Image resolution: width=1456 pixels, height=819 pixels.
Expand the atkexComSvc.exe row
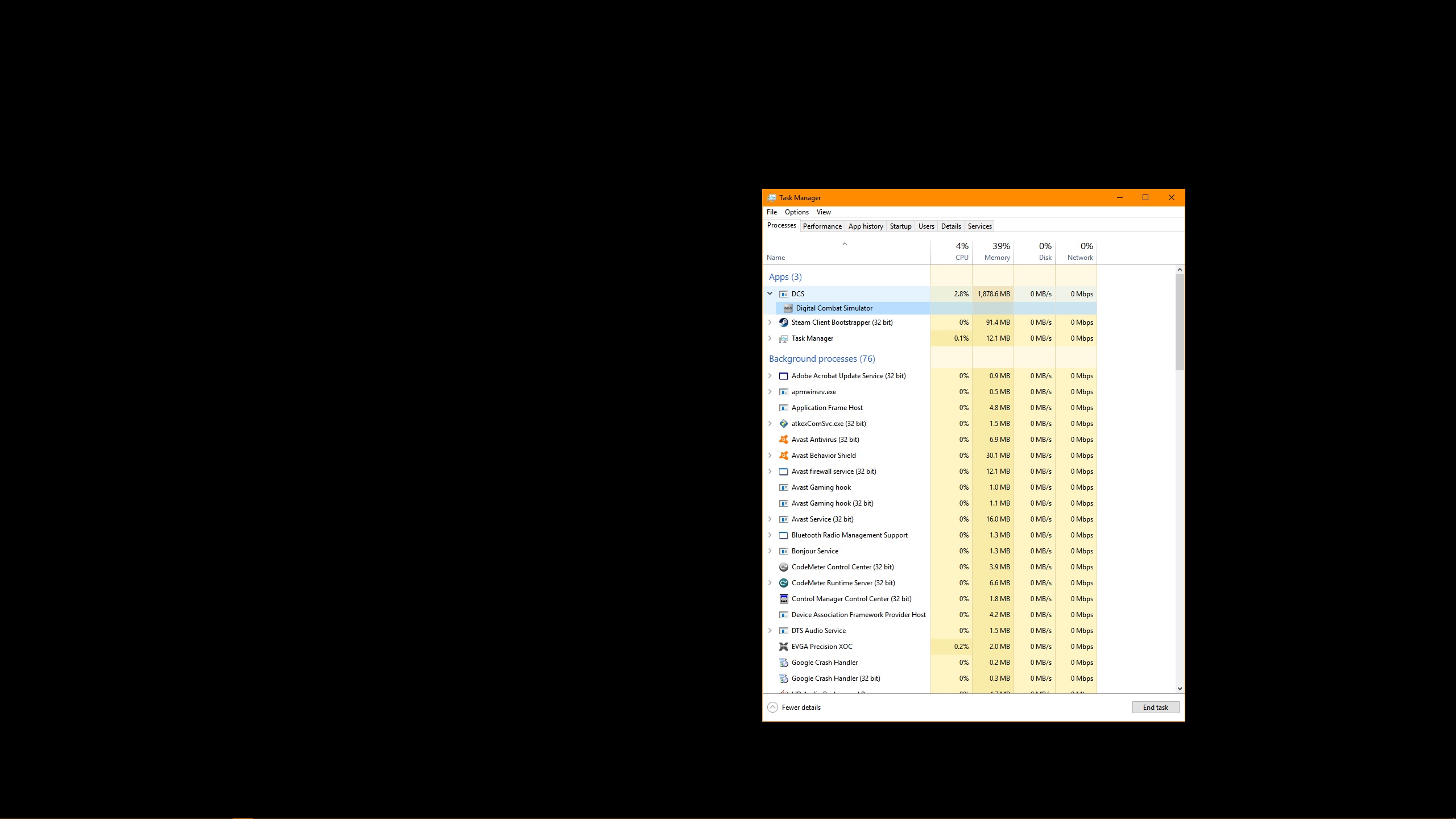coord(770,424)
